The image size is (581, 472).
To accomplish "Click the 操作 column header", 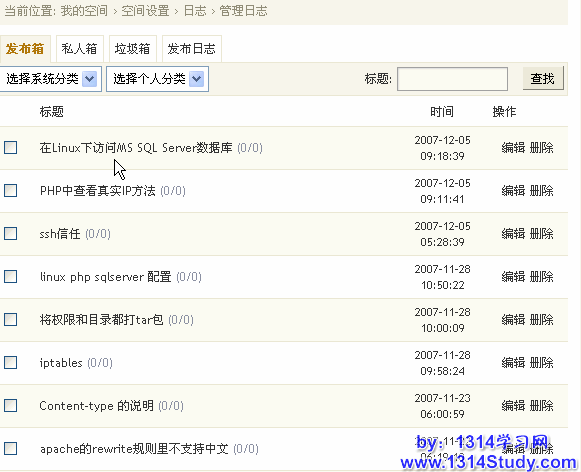I will [504, 112].
